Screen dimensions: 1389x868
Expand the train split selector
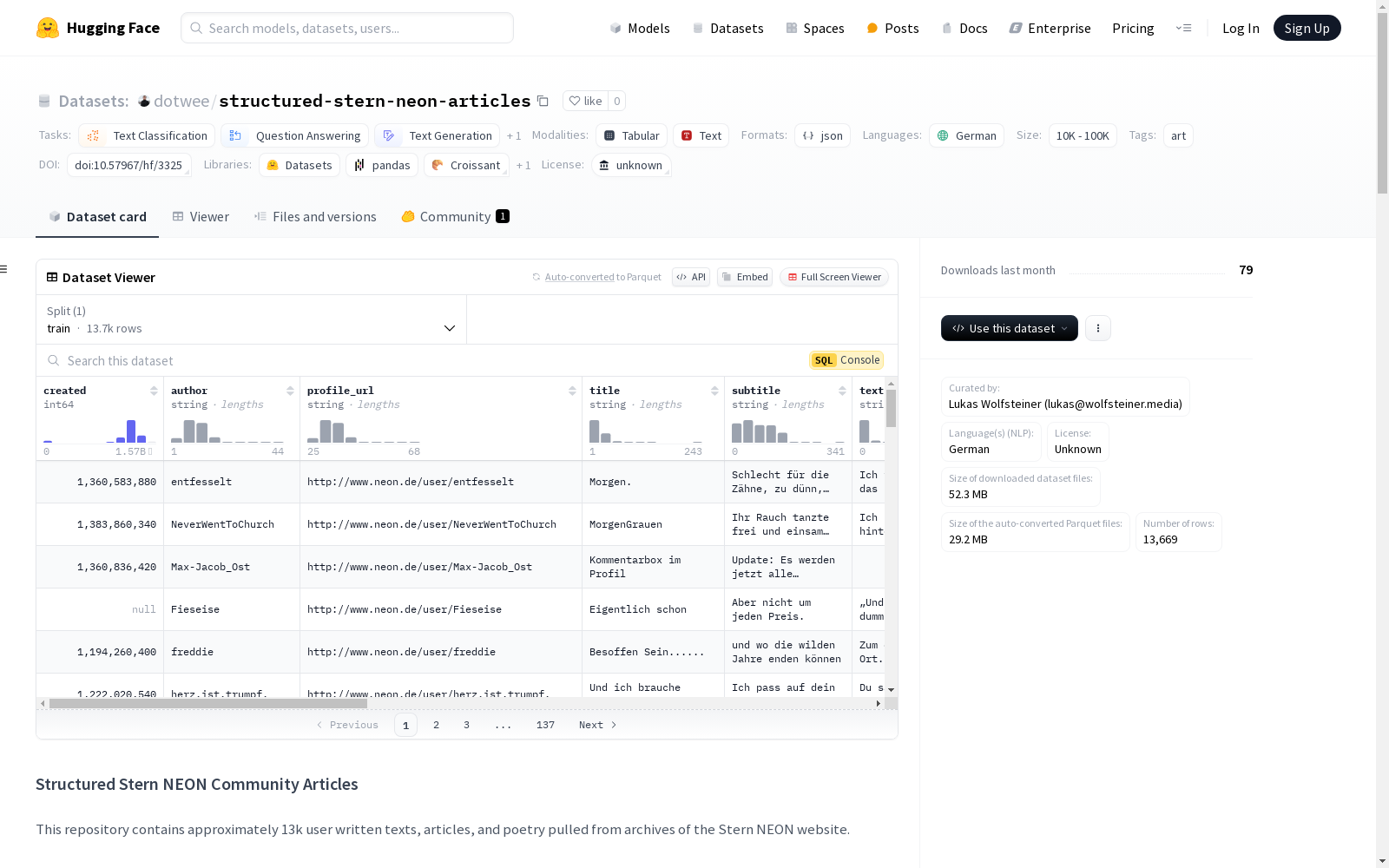[252, 319]
